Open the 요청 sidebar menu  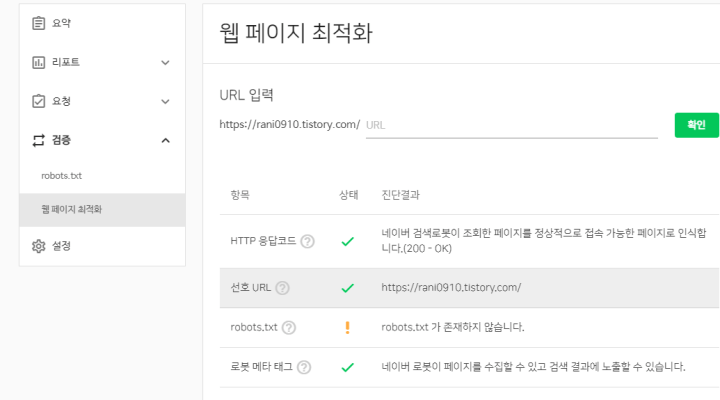(x=61, y=101)
